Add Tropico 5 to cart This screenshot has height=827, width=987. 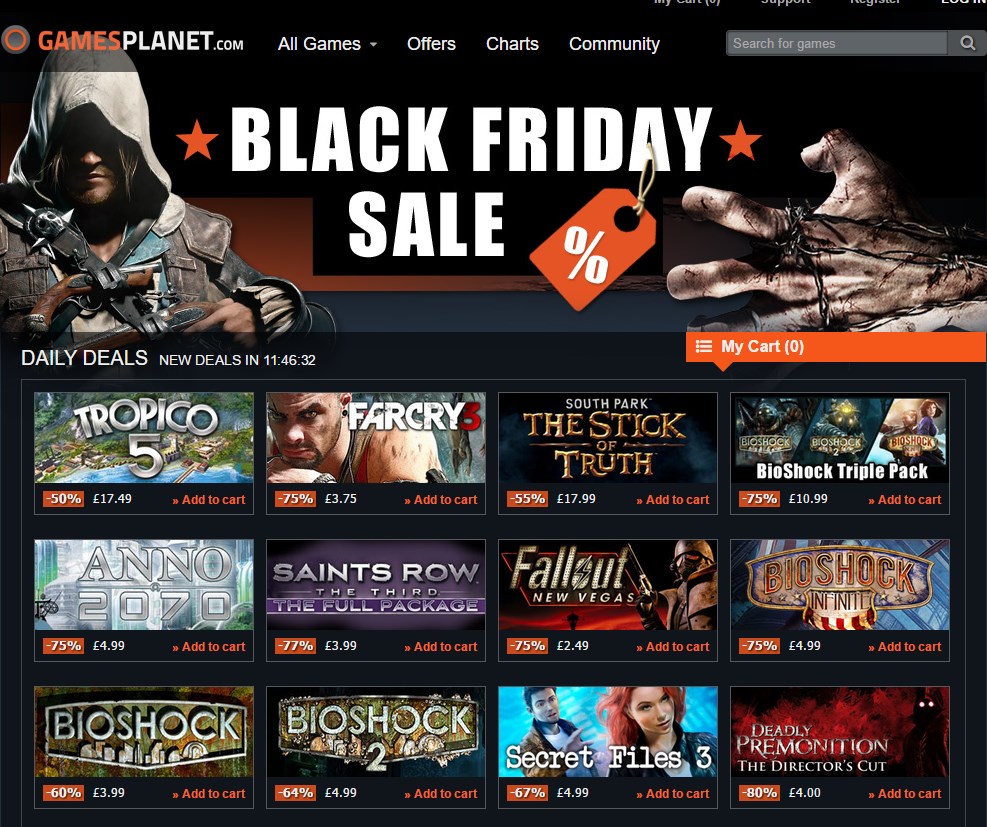[209, 500]
